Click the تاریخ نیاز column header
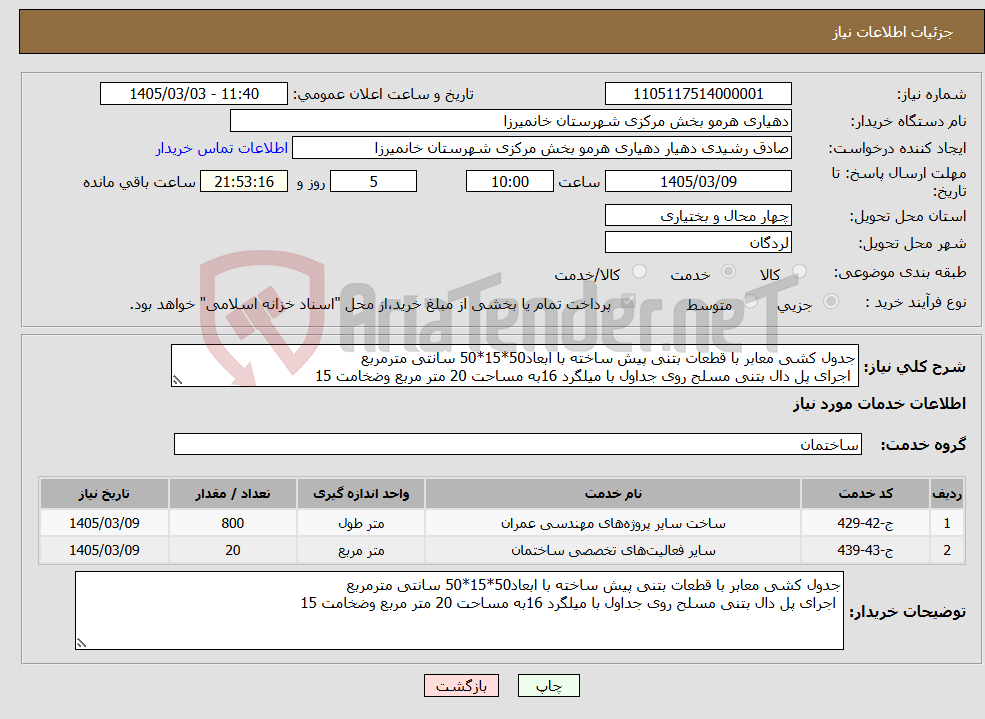This screenshot has height=719, width=985. pyautogui.click(x=104, y=494)
